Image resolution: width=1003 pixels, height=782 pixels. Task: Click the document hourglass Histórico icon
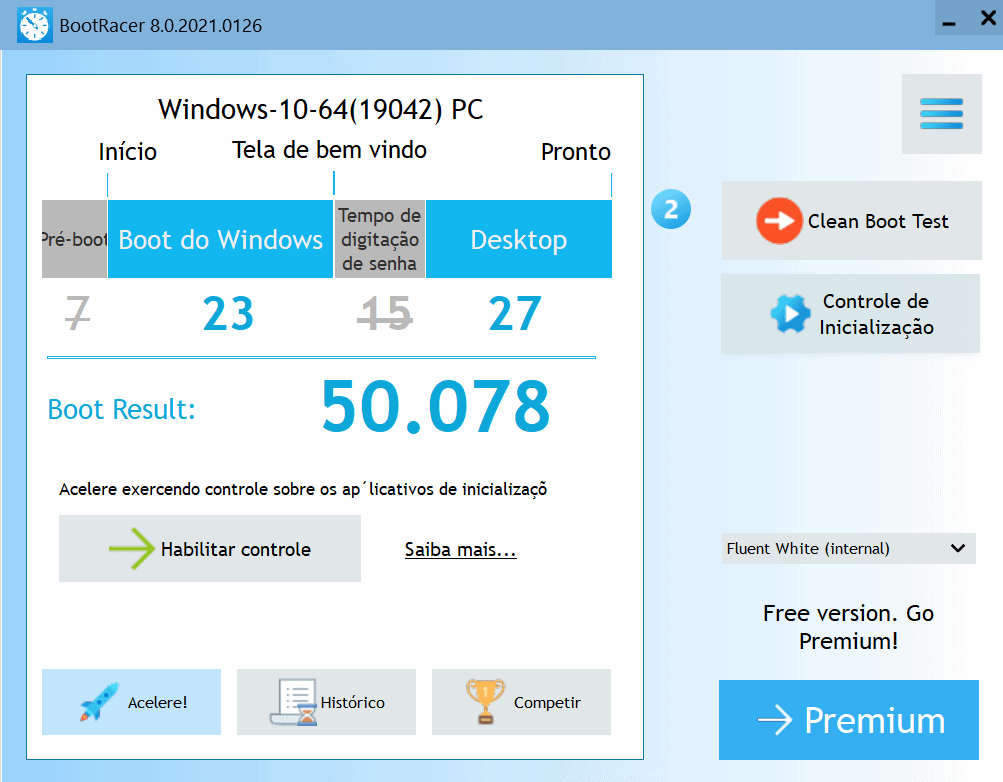[x=294, y=702]
